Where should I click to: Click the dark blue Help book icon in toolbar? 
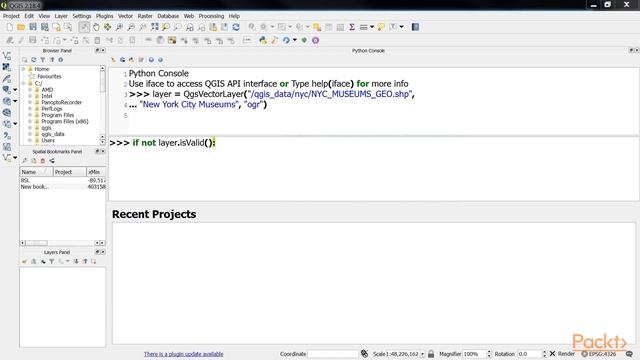[x=415, y=27]
